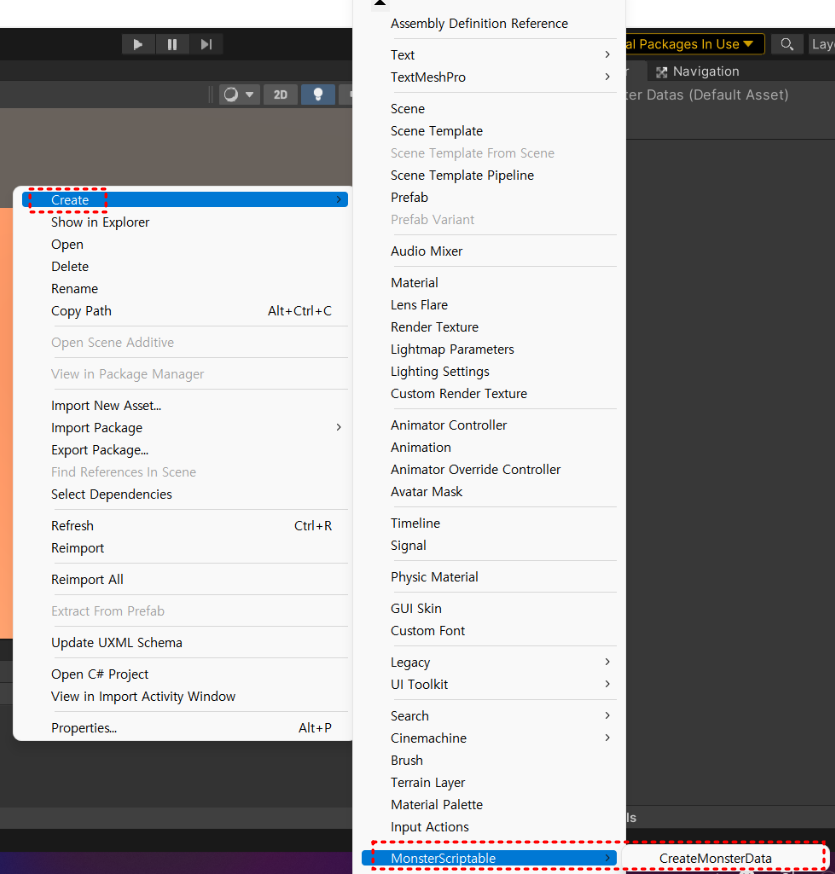Open the draw mode shading dropdown
The height and width of the screenshot is (874, 835).
[239, 95]
